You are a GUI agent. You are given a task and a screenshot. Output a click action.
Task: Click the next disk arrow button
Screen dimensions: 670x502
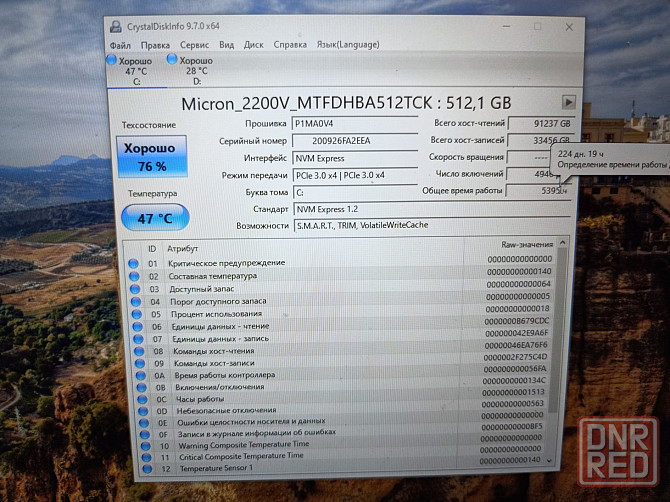(568, 102)
